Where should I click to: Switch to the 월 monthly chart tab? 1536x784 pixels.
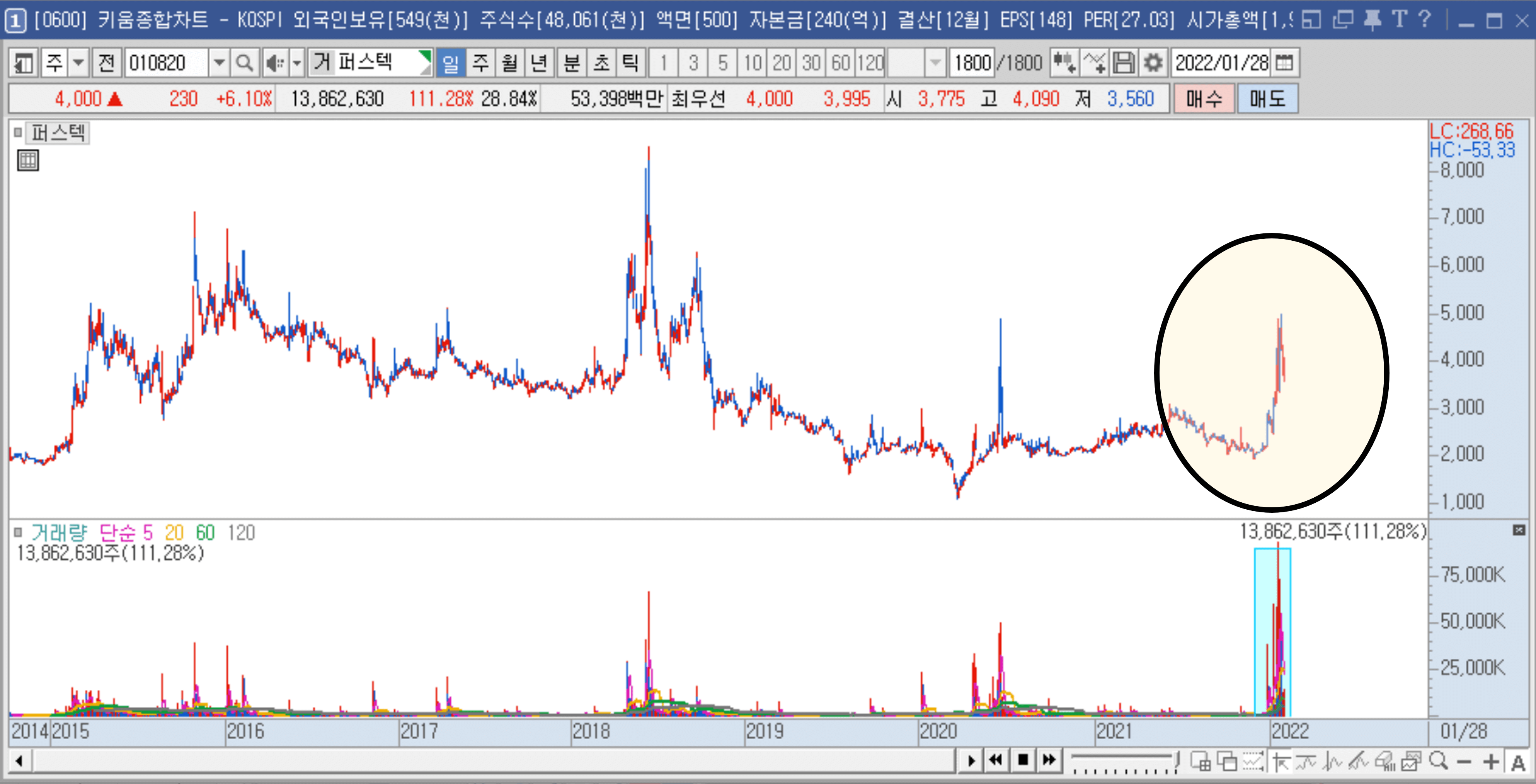[x=509, y=63]
